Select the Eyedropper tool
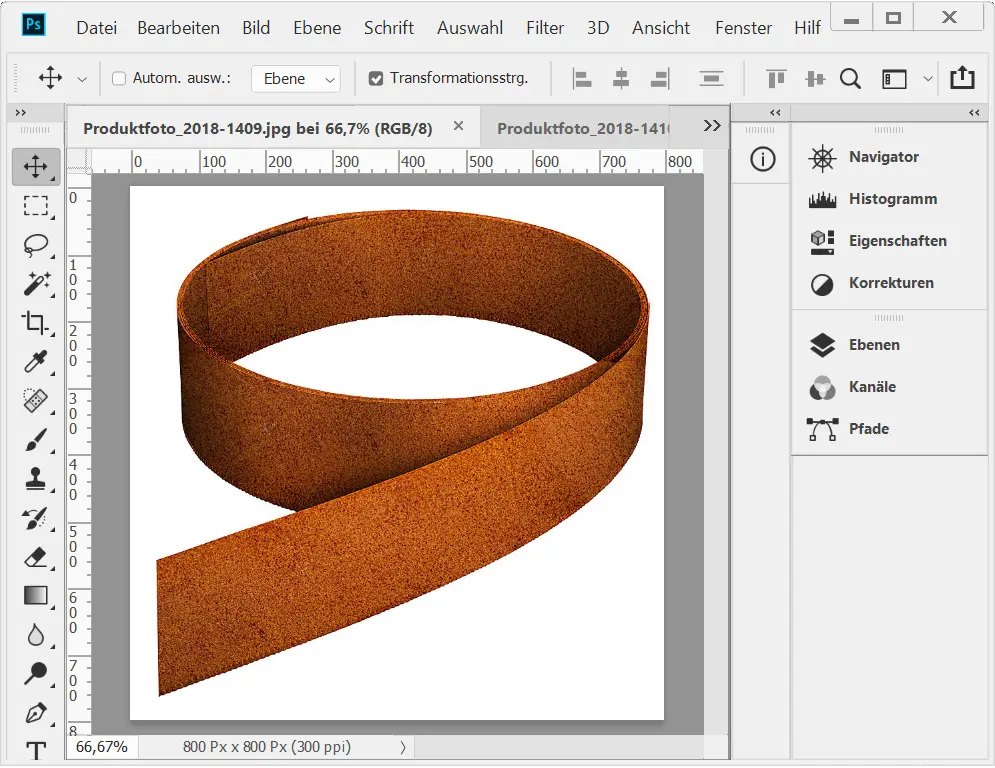Screen dimensions: 995x768 coord(36,361)
